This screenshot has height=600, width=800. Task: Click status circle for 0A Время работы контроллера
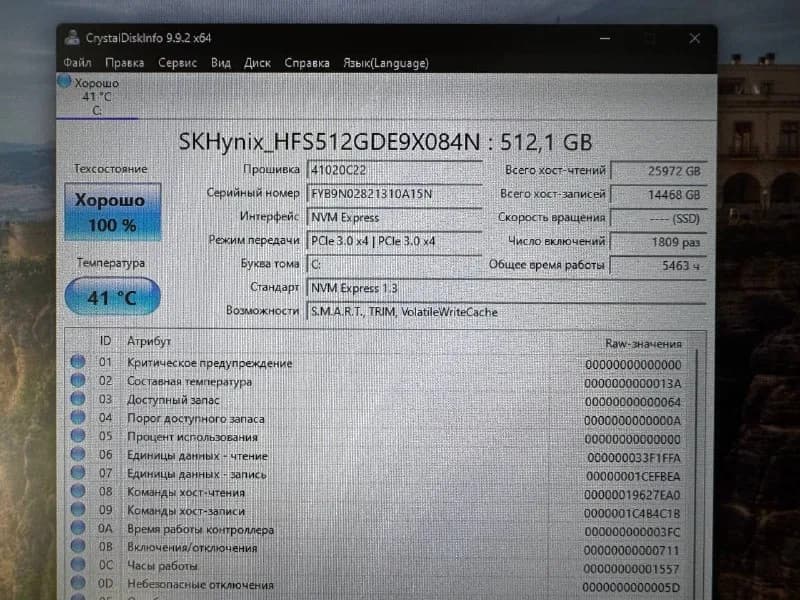(x=78, y=528)
